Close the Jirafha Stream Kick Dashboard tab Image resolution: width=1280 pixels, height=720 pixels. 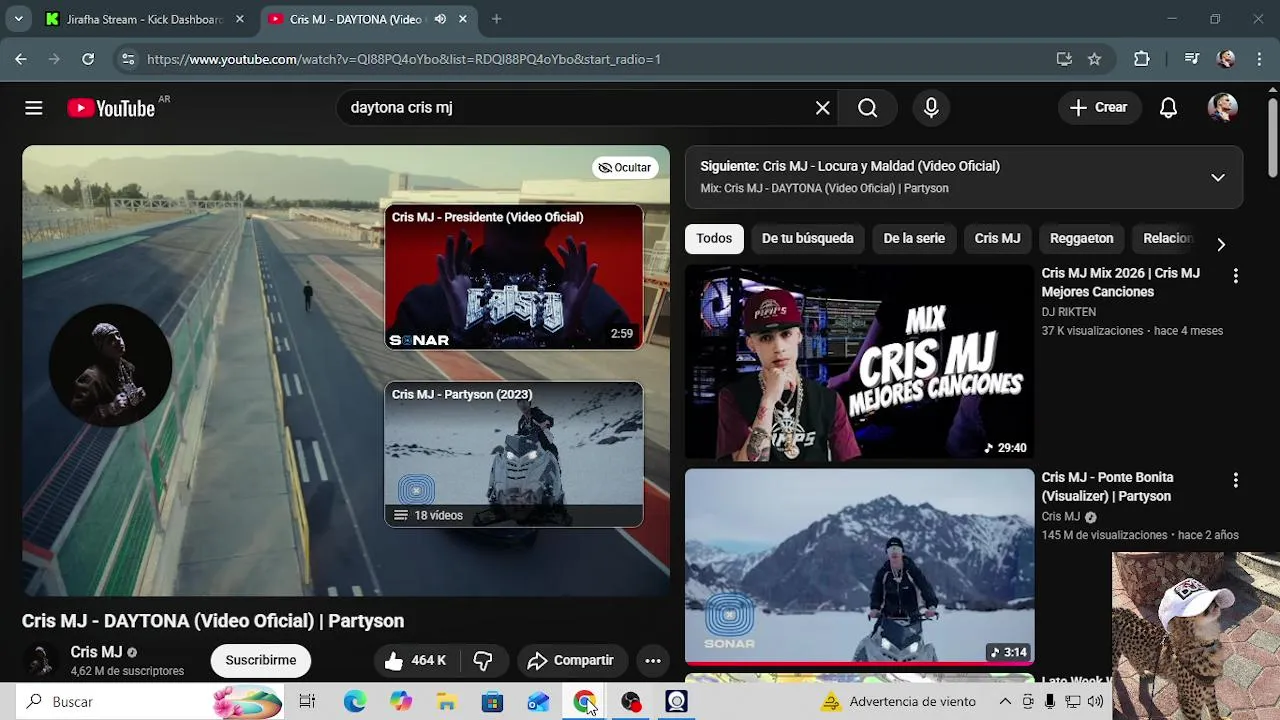[x=240, y=19]
